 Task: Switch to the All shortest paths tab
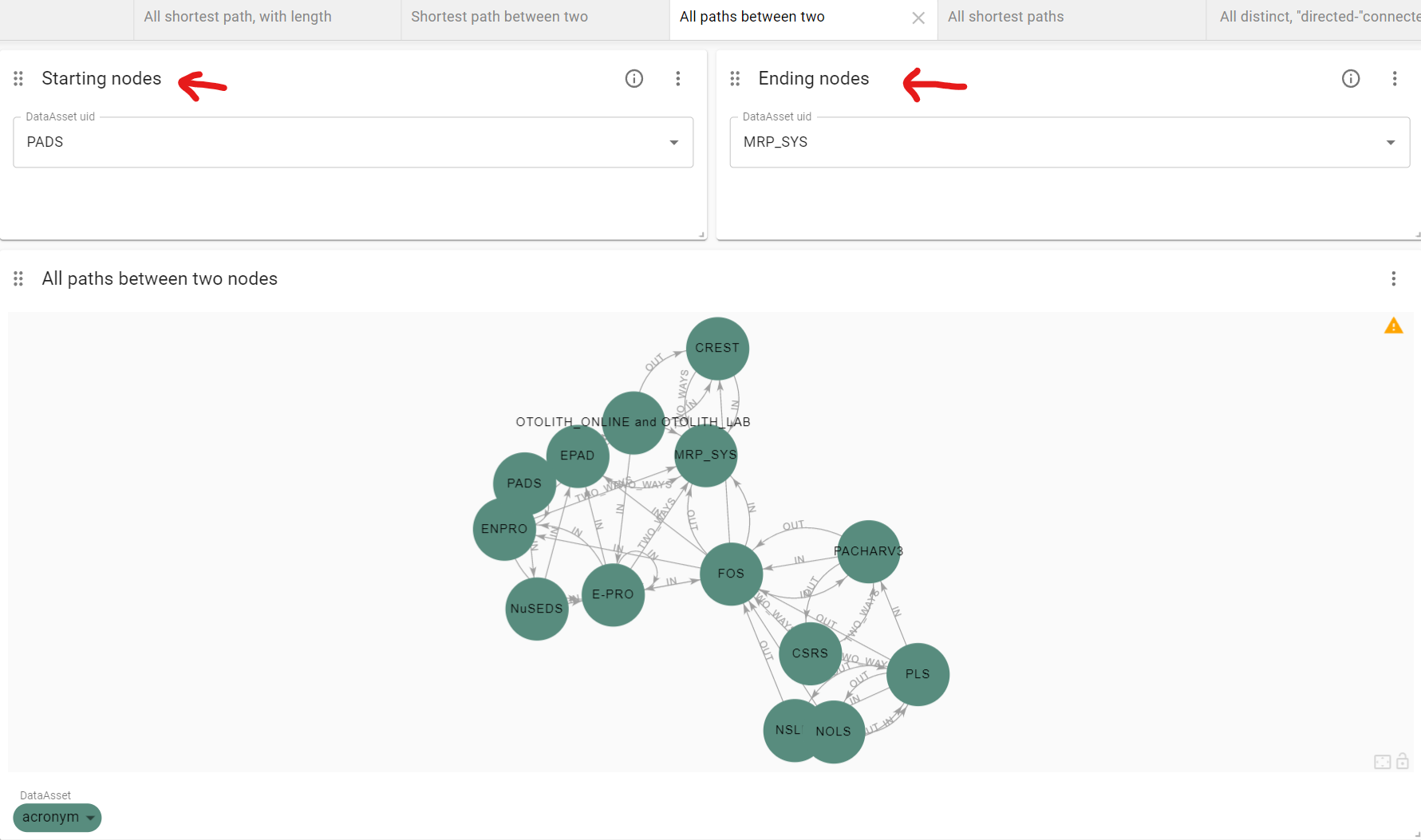click(x=1006, y=16)
